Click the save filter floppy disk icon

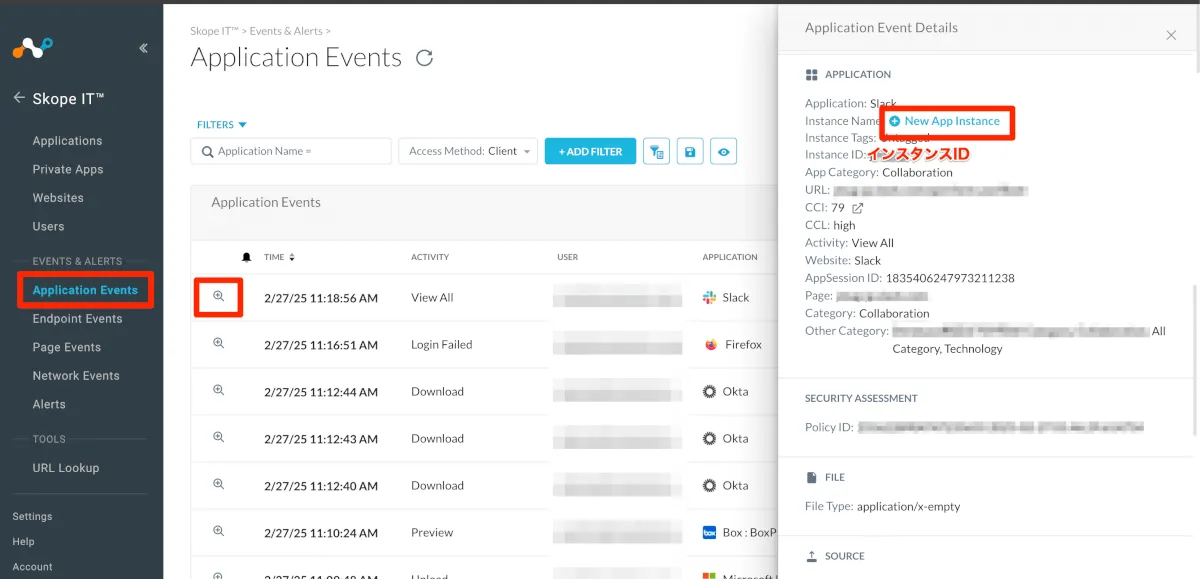point(690,151)
